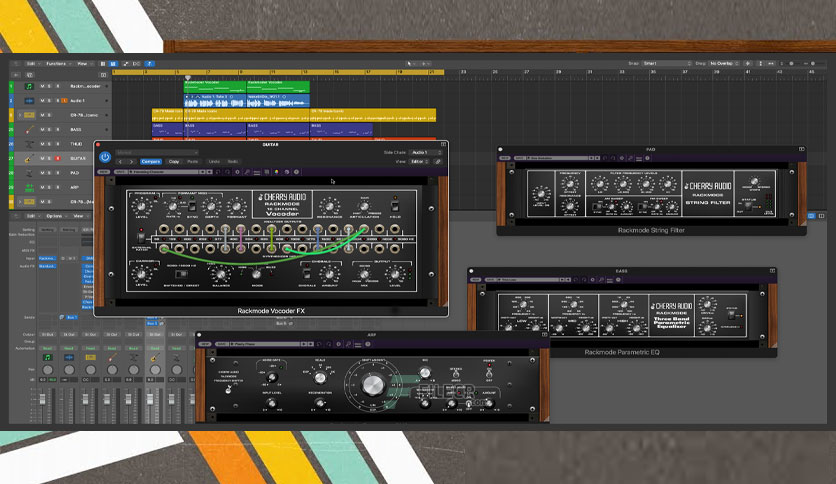Image resolution: width=836 pixels, height=484 pixels.
Task: Click the PAD track icon
Action: [29, 173]
